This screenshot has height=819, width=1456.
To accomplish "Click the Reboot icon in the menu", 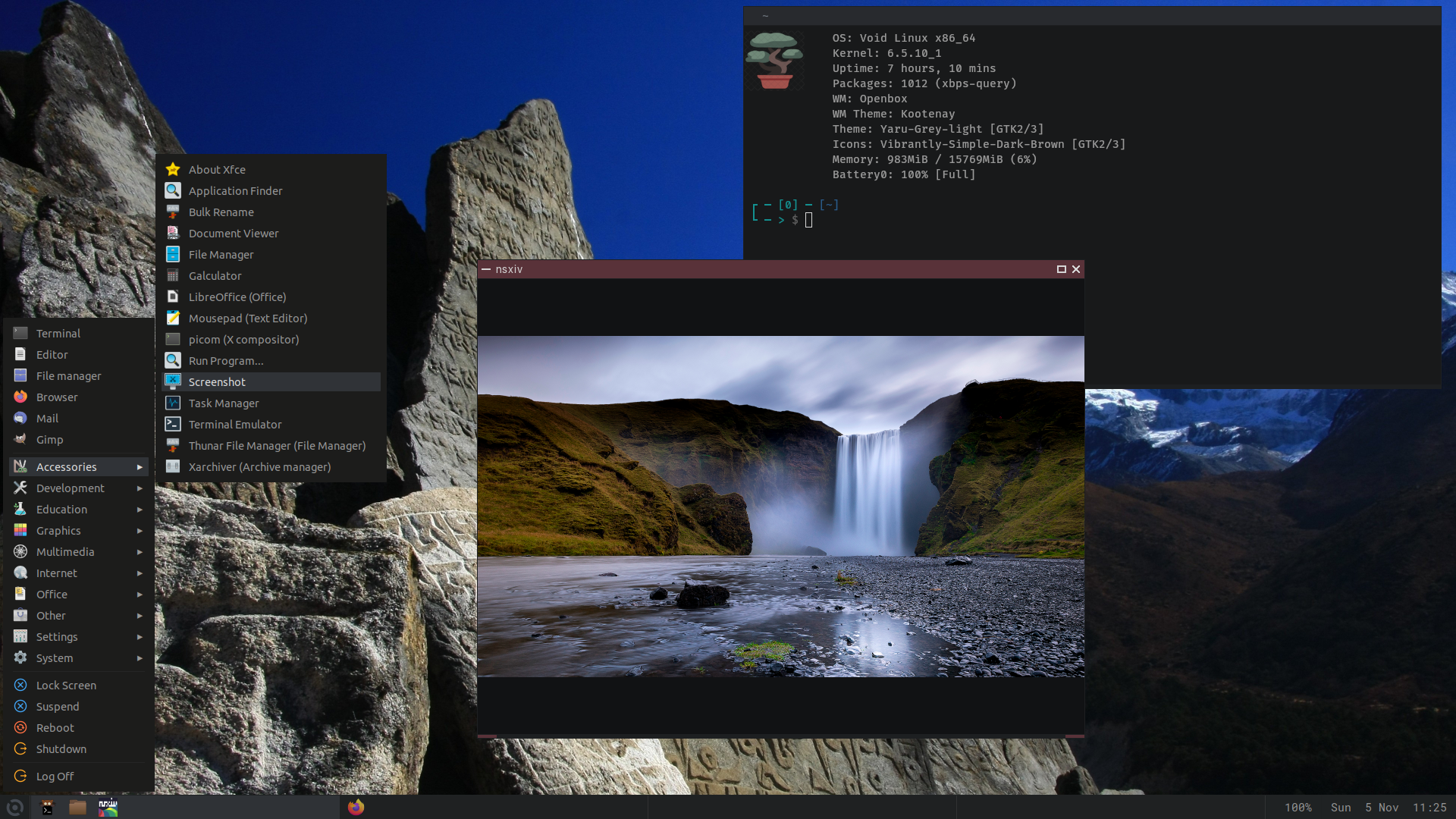I will coord(20,727).
